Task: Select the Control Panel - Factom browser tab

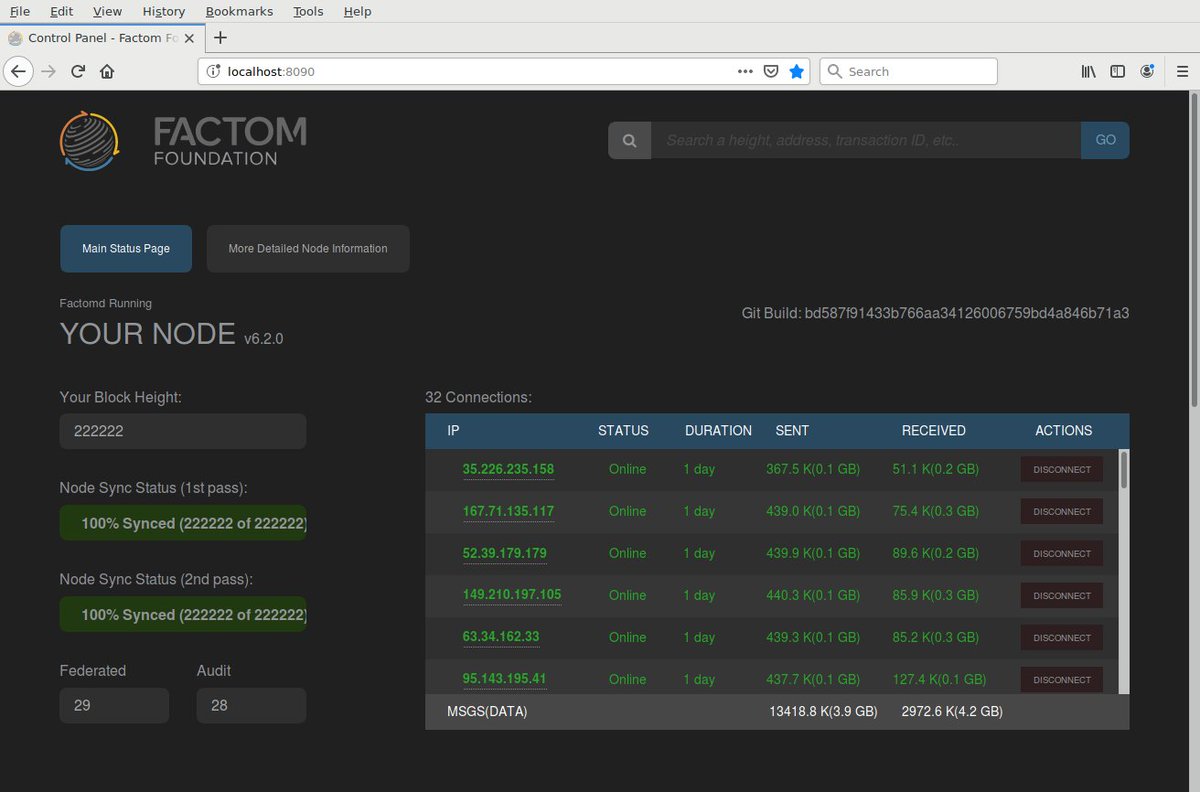Action: pyautogui.click(x=103, y=38)
